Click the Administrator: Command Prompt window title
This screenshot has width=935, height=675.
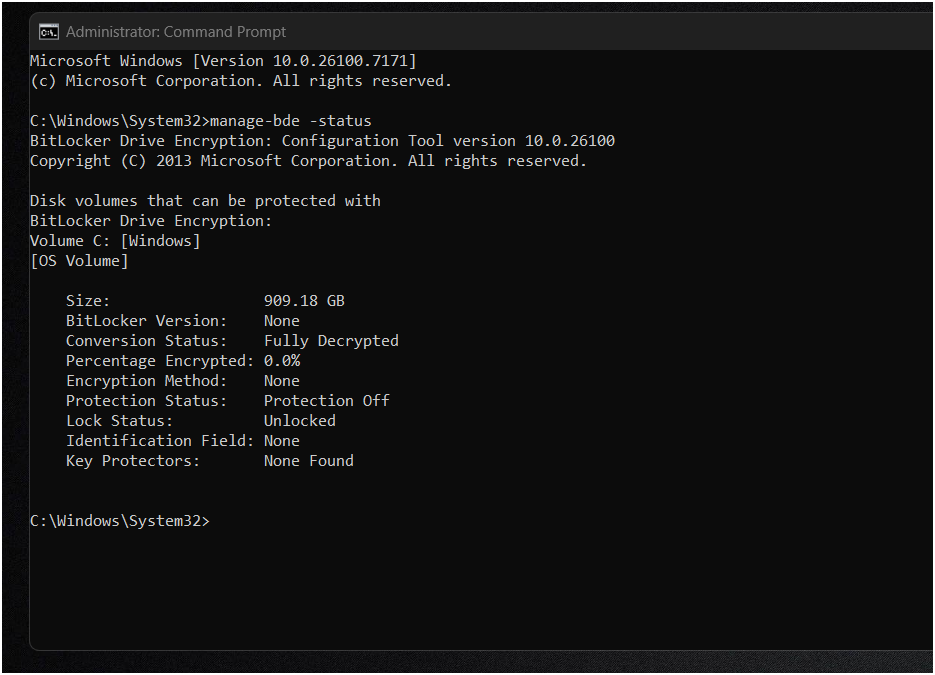coord(176,32)
